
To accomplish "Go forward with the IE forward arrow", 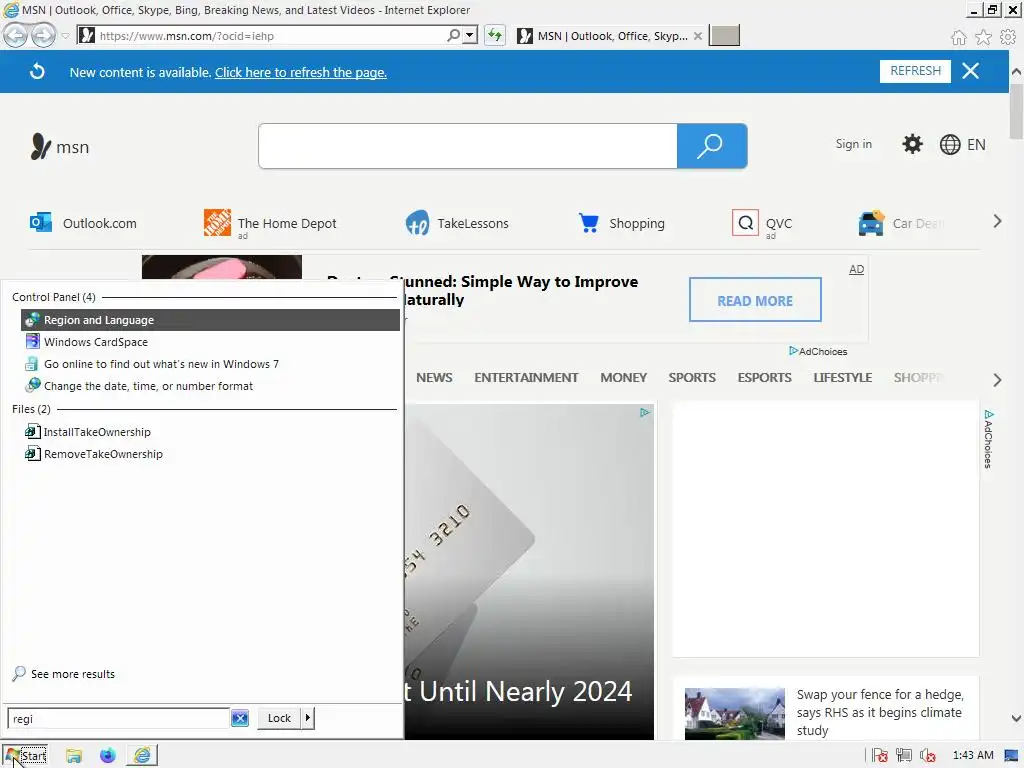I will (43, 35).
